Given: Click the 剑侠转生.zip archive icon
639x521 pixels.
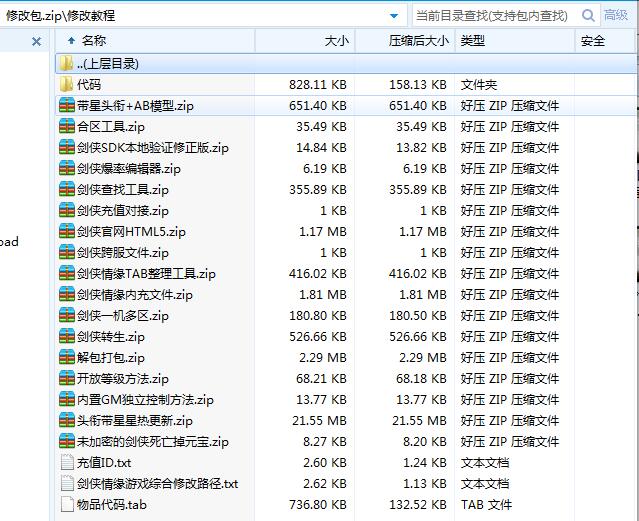Looking at the screenshot, I should [x=67, y=337].
